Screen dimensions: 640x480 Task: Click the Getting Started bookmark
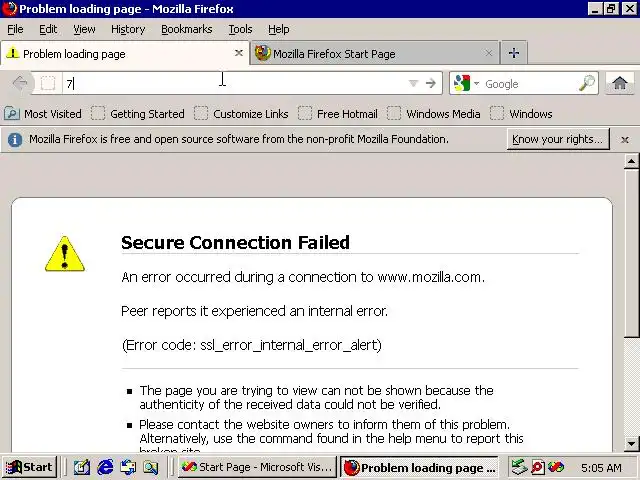click(138, 114)
